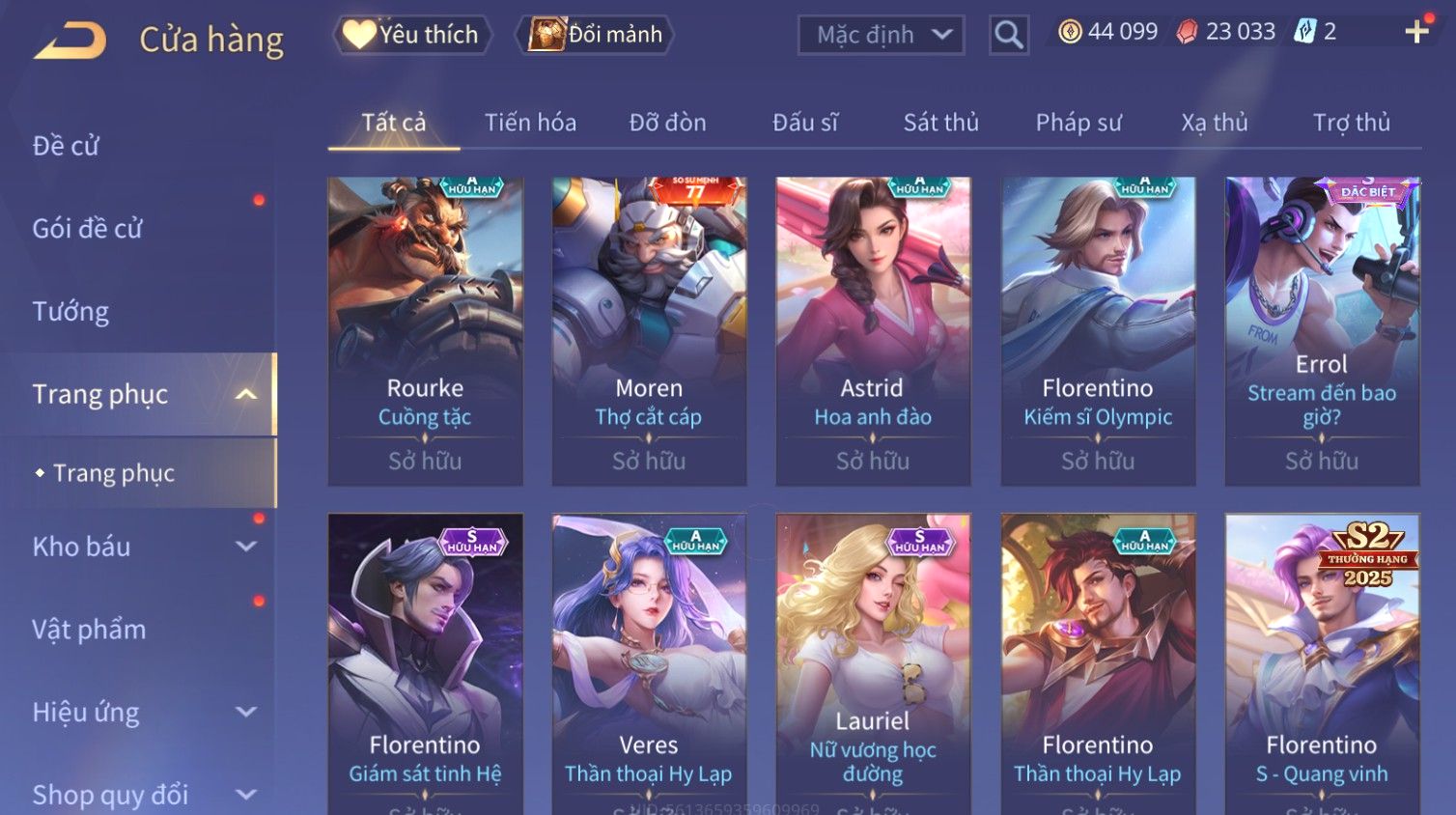The image size is (1456, 815).
Task: Open Tướng in the sidebar
Action: [x=70, y=312]
